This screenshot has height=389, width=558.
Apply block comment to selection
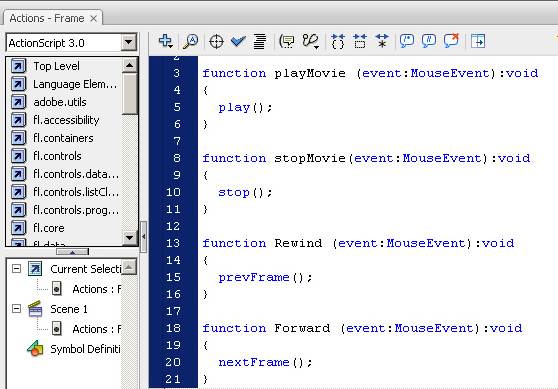407,41
